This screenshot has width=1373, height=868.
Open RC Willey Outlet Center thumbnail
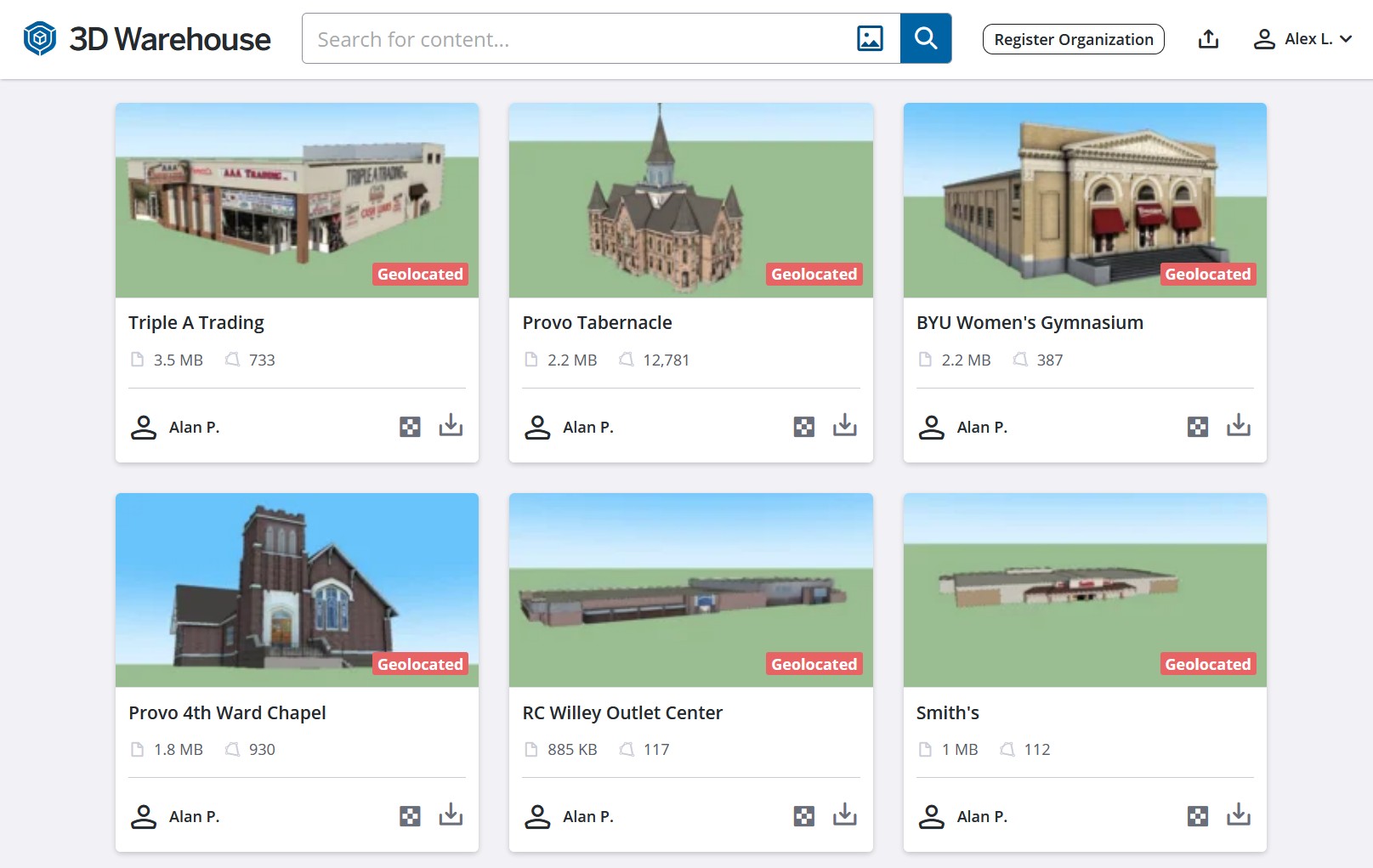690,590
